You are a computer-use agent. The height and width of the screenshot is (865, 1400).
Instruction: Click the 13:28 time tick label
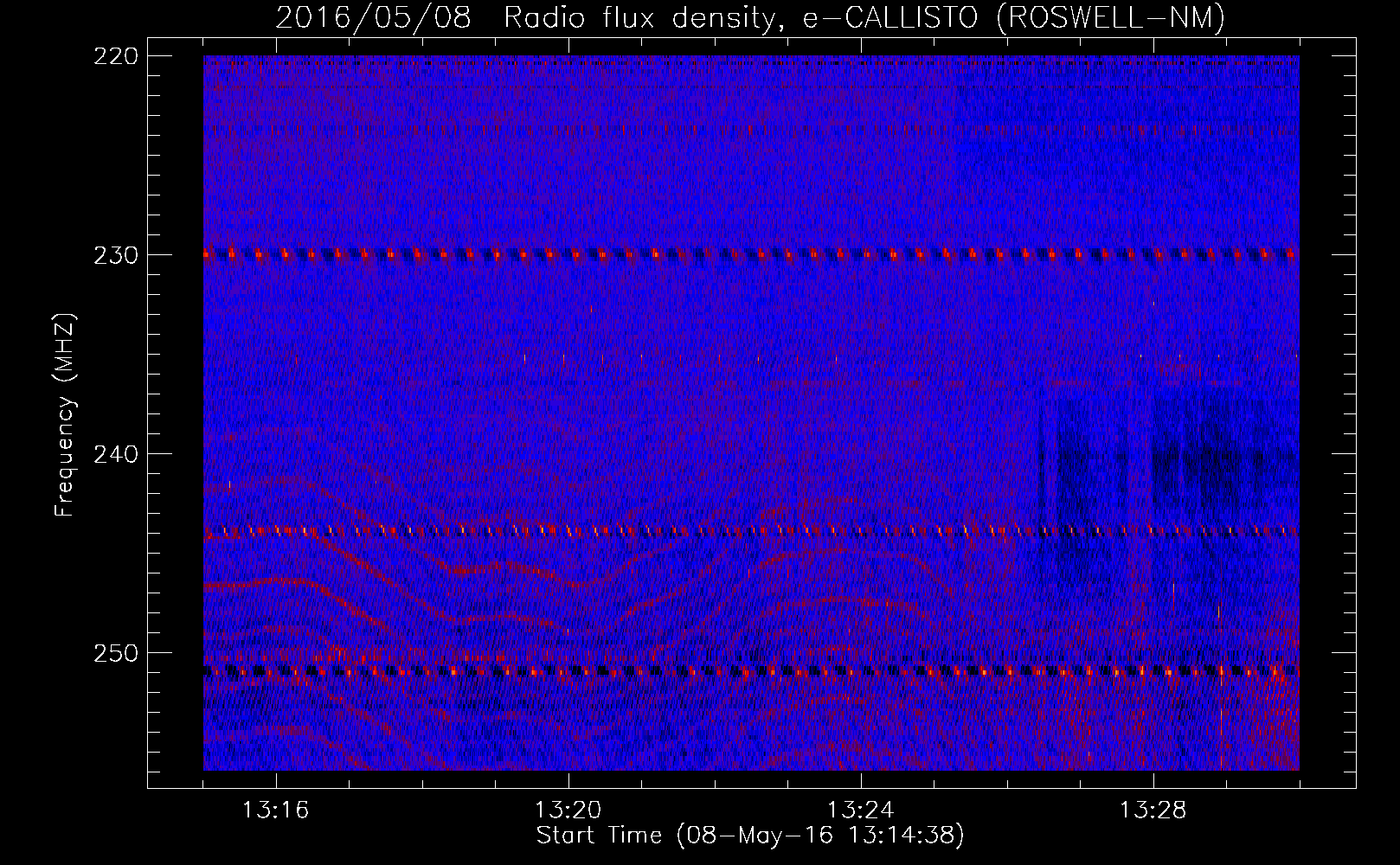[1153, 811]
